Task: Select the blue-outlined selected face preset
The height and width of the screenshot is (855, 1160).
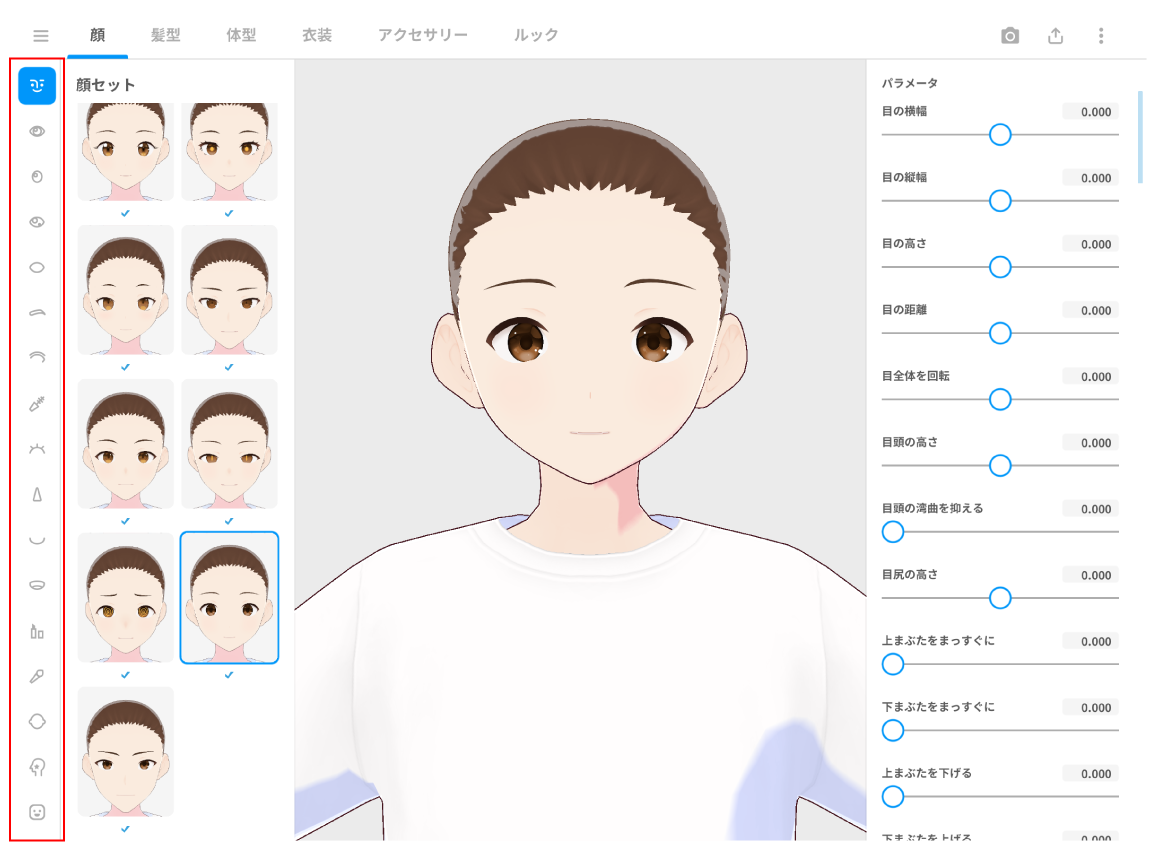Action: [229, 598]
